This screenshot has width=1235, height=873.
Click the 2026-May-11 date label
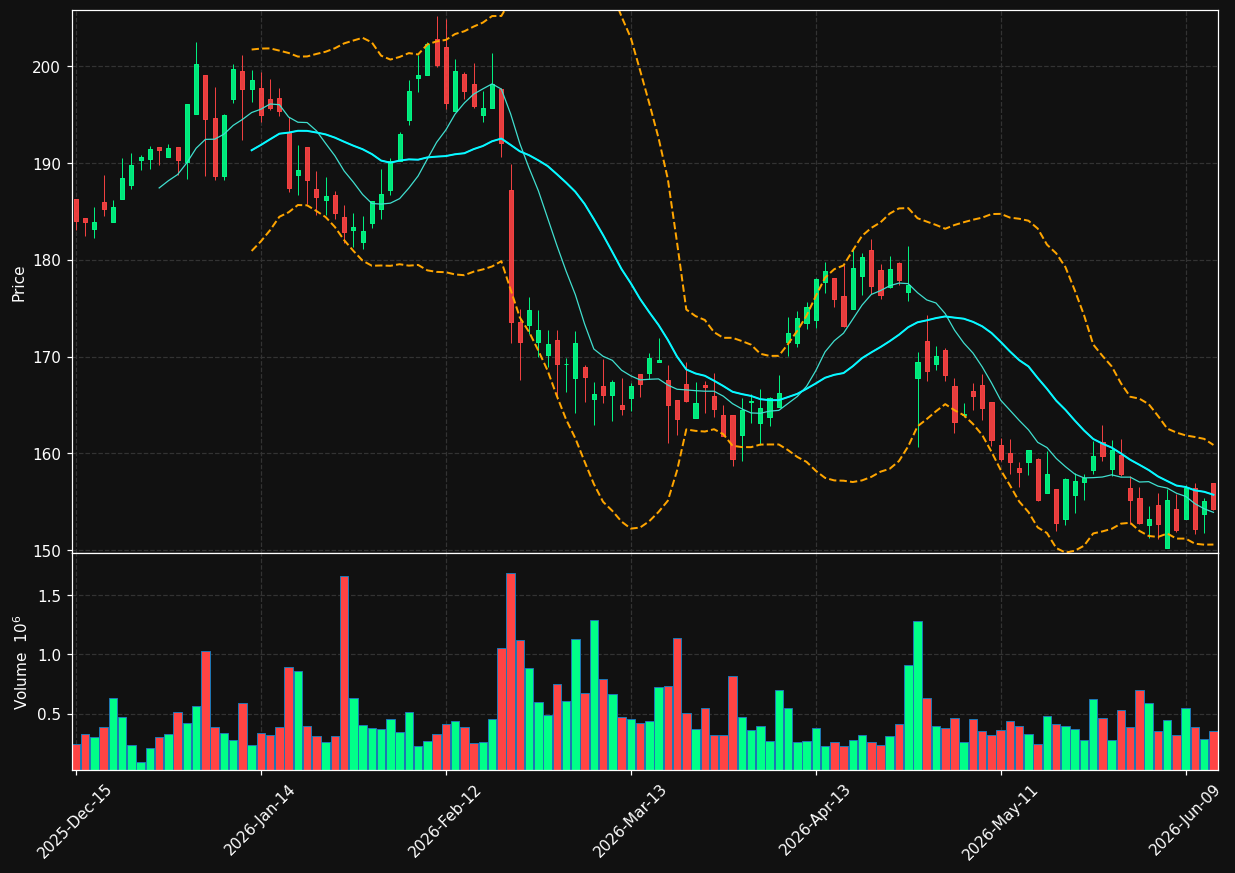1000,821
